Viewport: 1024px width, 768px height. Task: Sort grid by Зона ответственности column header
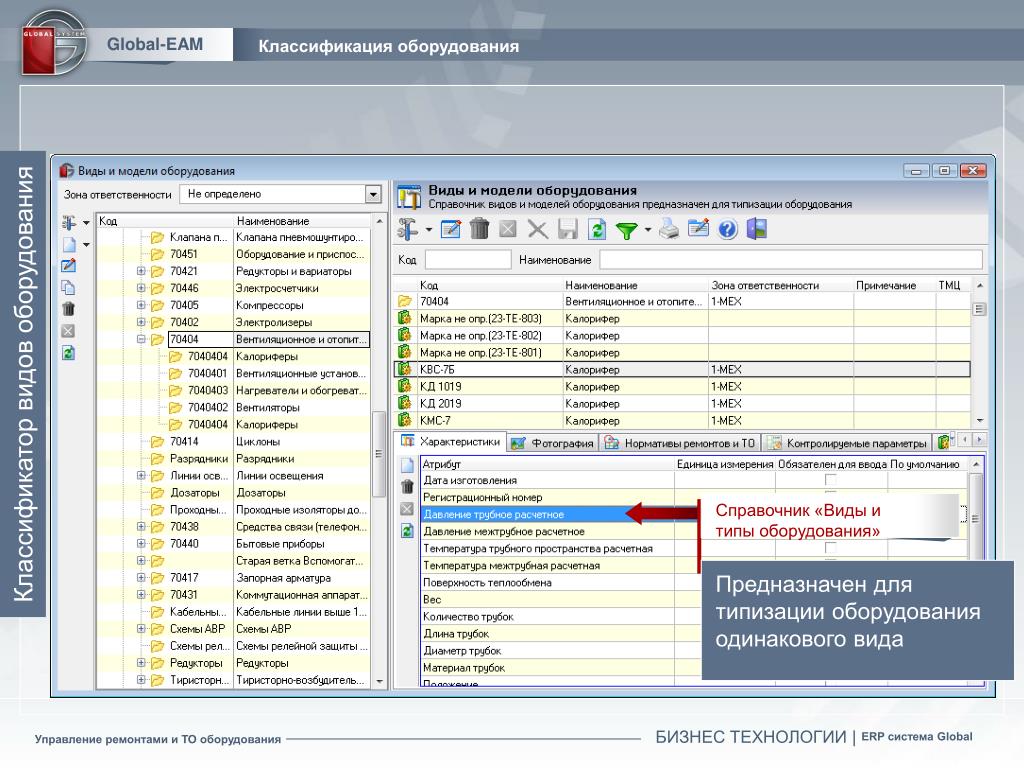pyautogui.click(x=780, y=285)
